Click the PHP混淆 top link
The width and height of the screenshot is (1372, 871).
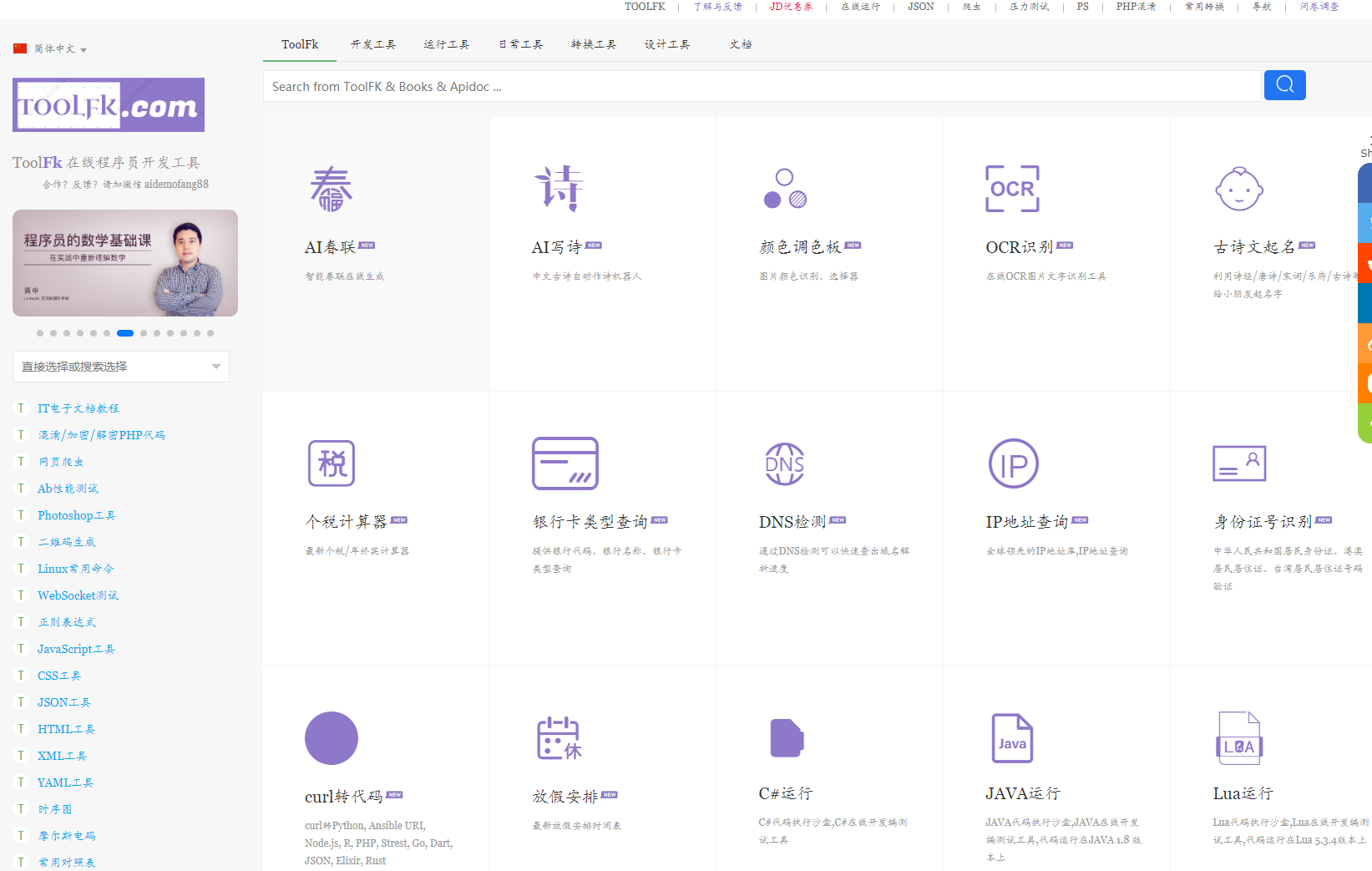1137,7
